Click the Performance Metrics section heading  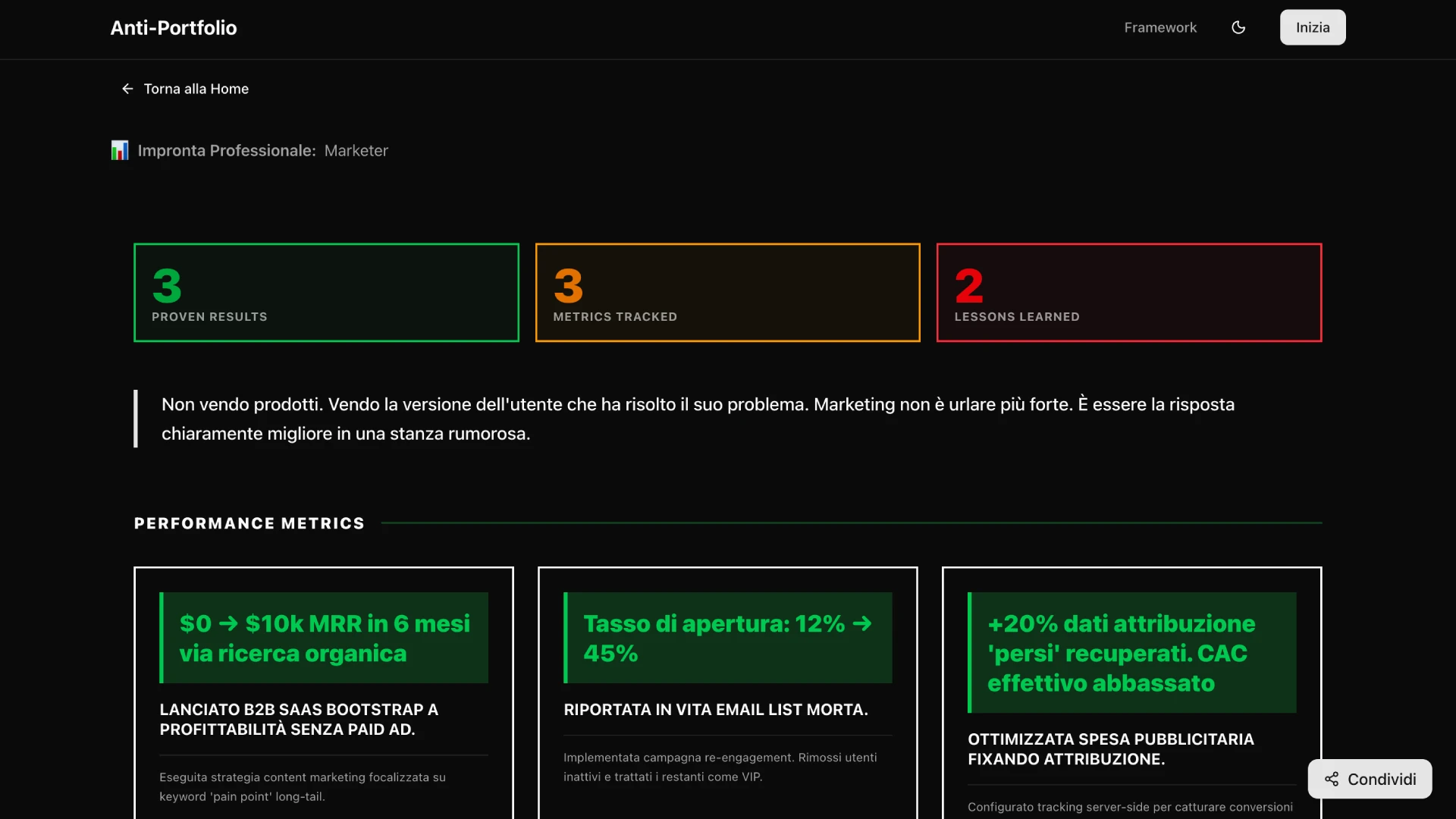click(249, 522)
